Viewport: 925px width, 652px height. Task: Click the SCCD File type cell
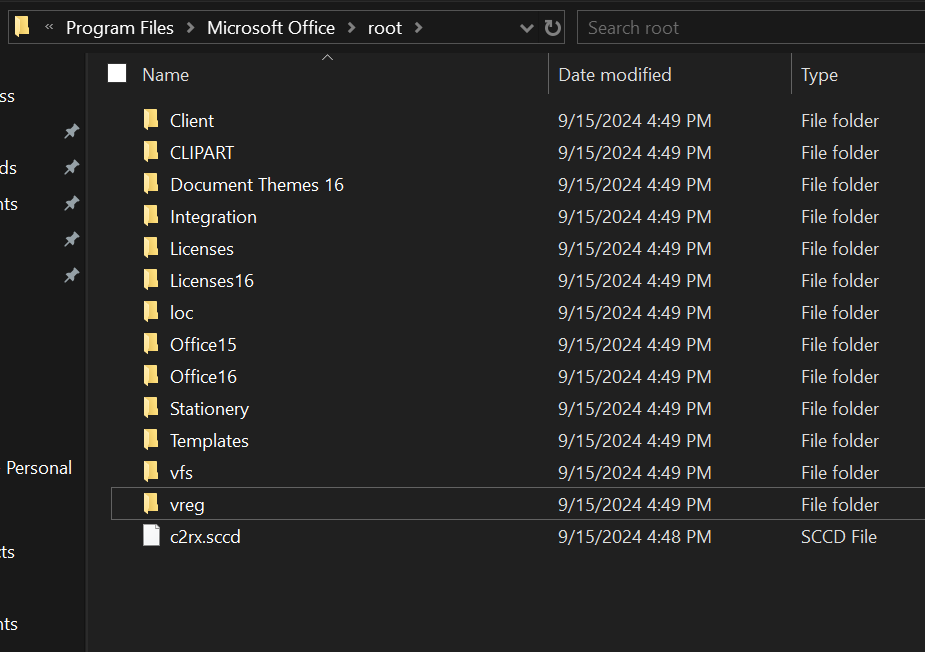coord(838,537)
